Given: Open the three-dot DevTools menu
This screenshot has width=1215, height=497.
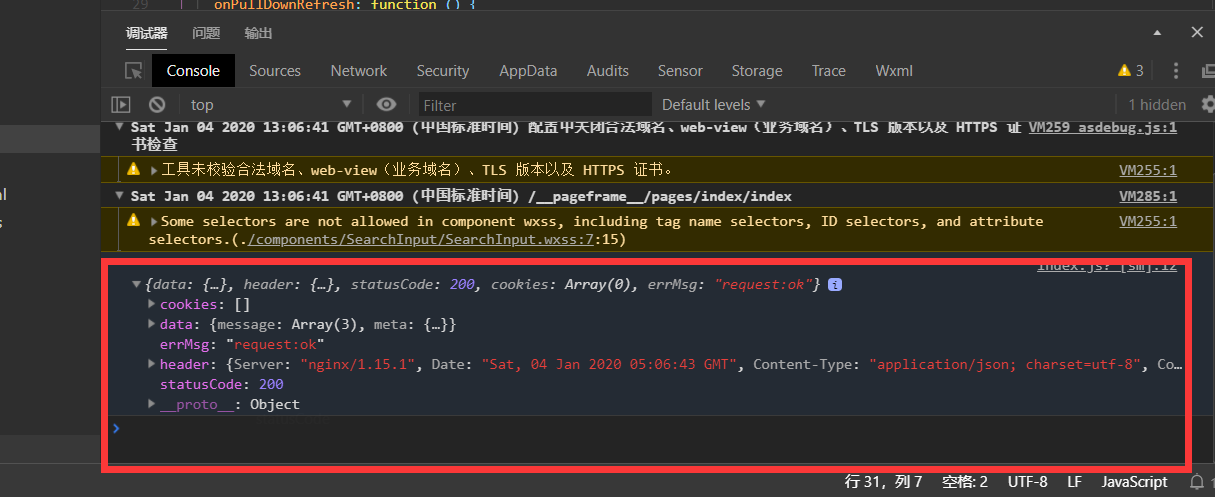Looking at the screenshot, I should click(1176, 71).
